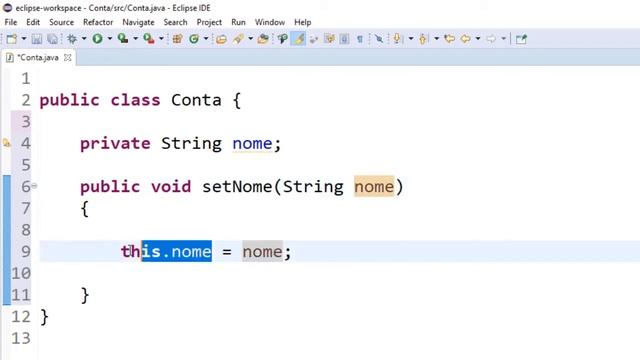Expand the Run configurations dropdown arrow
The height and width of the screenshot is (360, 640).
tap(109, 39)
